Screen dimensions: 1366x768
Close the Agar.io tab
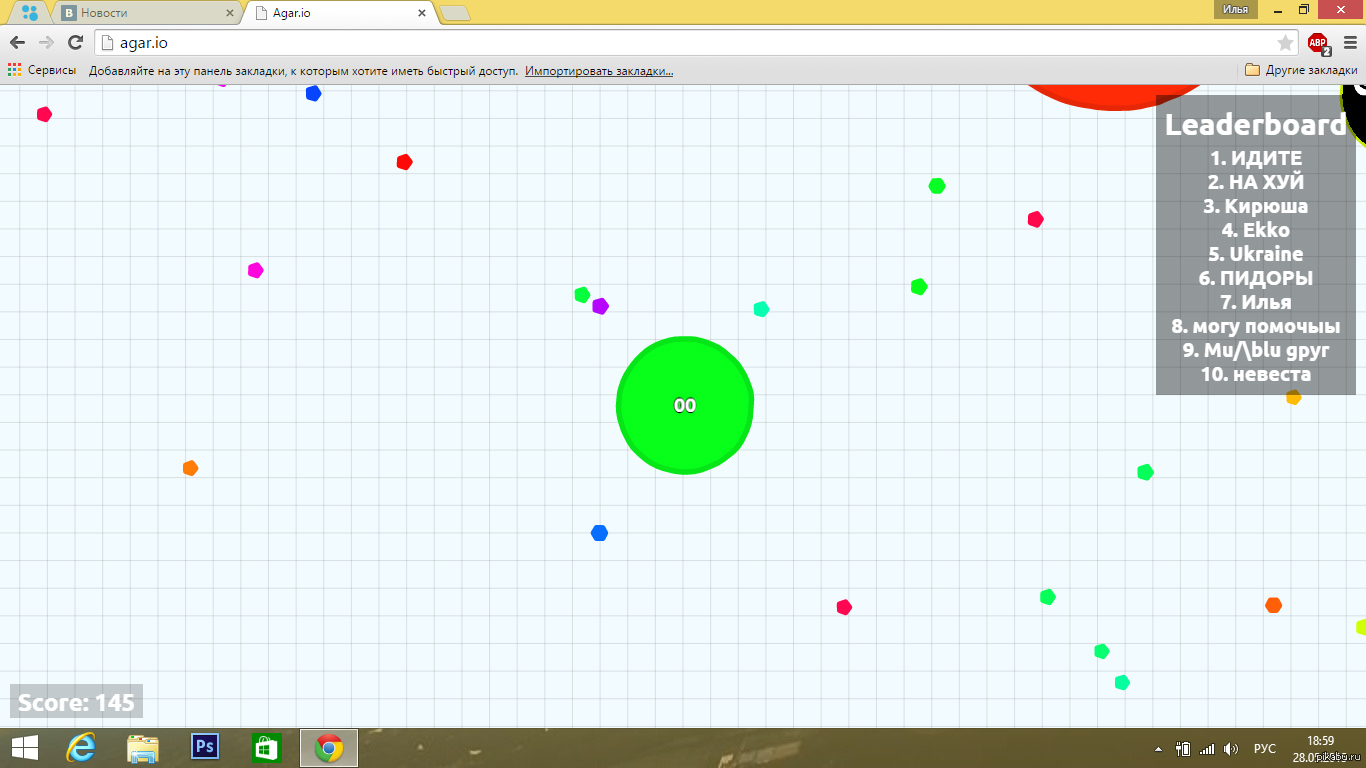click(423, 13)
